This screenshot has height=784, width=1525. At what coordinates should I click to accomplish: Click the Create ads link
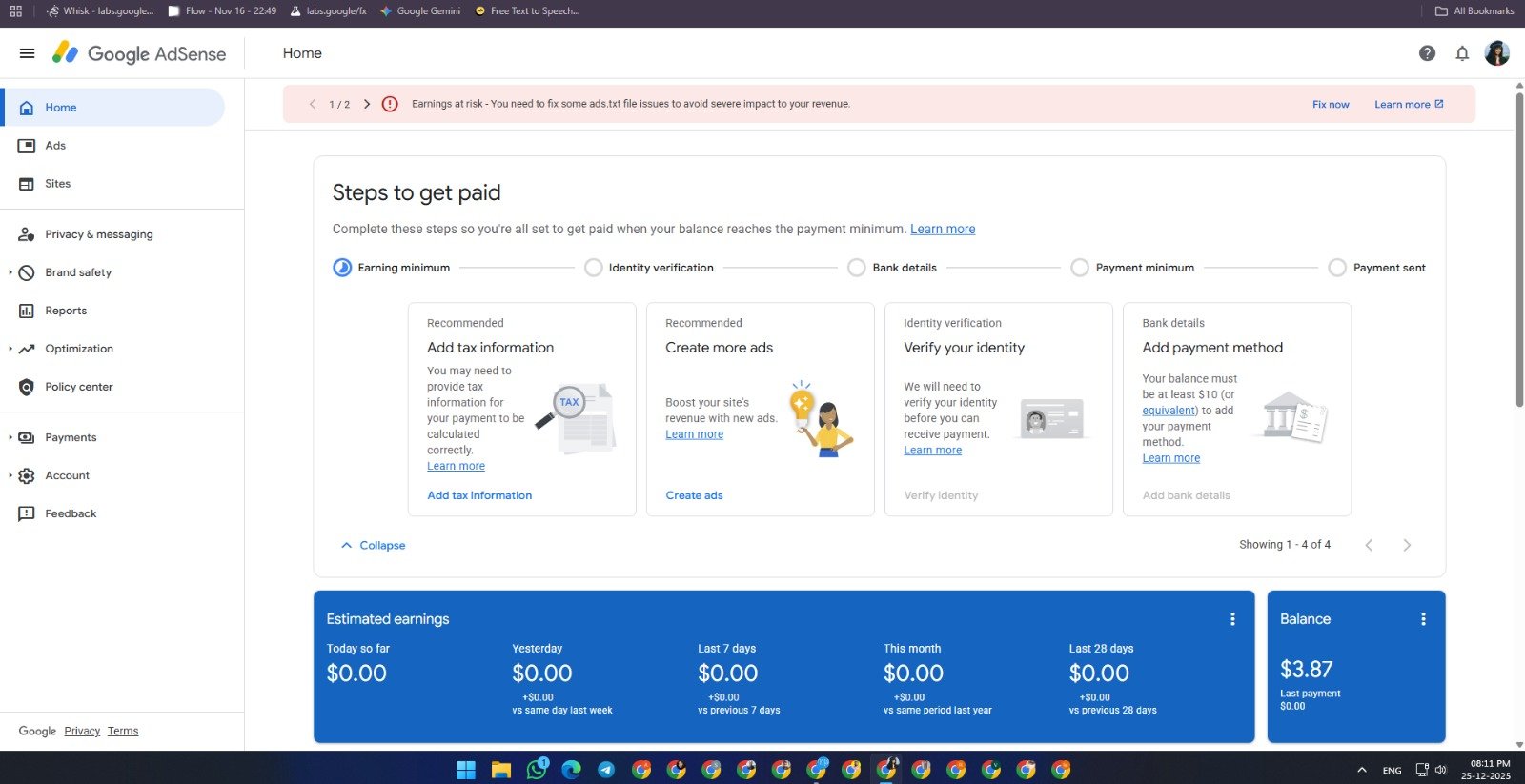coord(694,495)
